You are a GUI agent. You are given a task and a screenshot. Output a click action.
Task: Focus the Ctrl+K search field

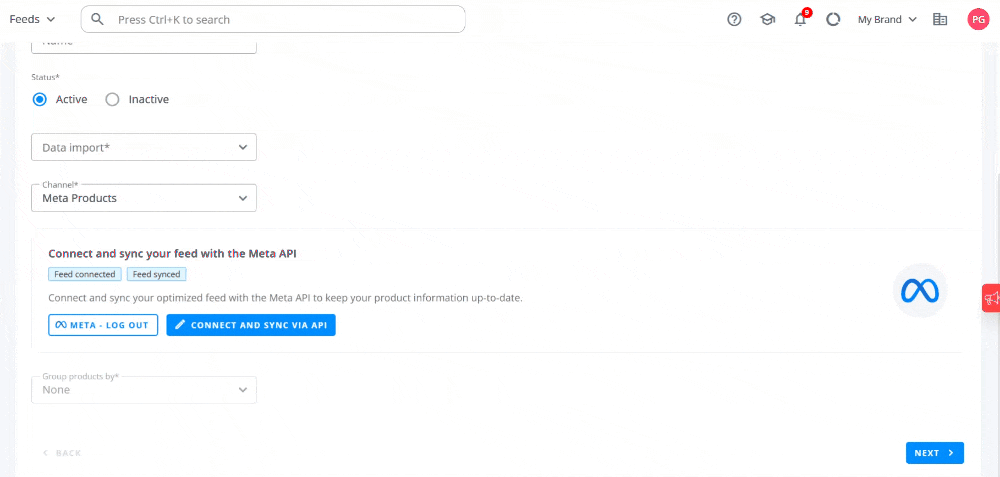[x=273, y=19]
